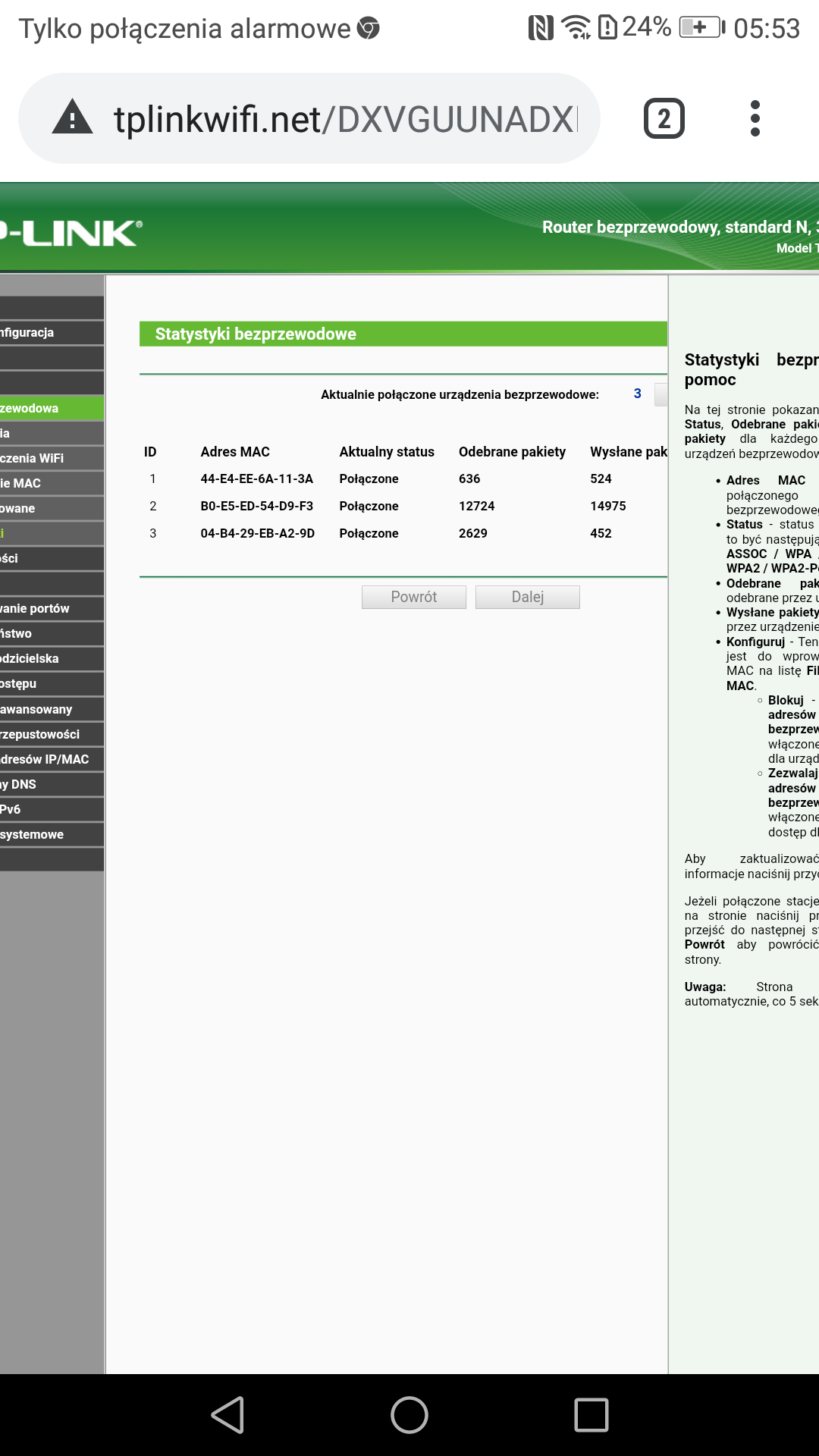Tap the WiFi status icon
This screenshot has width=819, height=1456.
pyautogui.click(x=576, y=28)
